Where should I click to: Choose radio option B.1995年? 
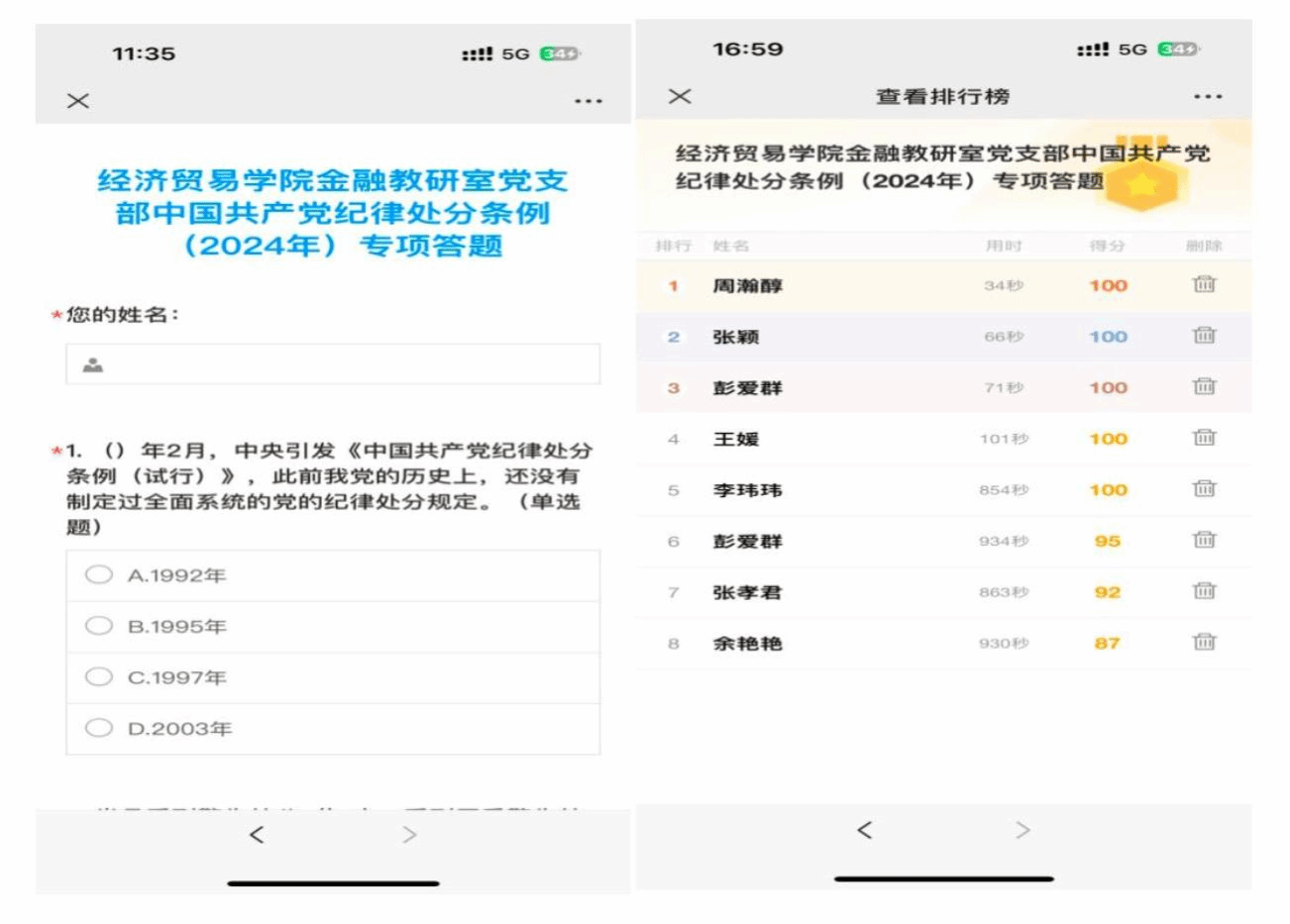(99, 626)
